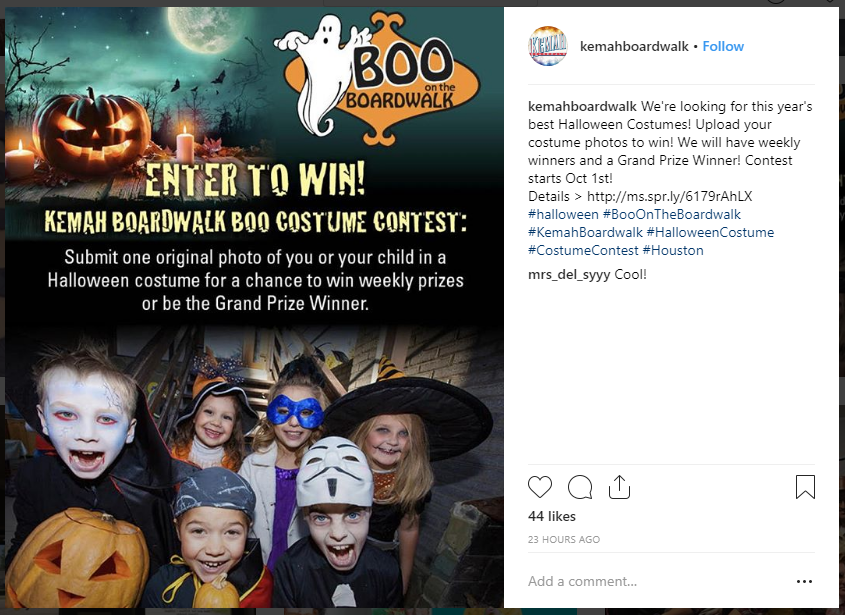Open the 23 HOURS AGO timestamp

tap(564, 540)
